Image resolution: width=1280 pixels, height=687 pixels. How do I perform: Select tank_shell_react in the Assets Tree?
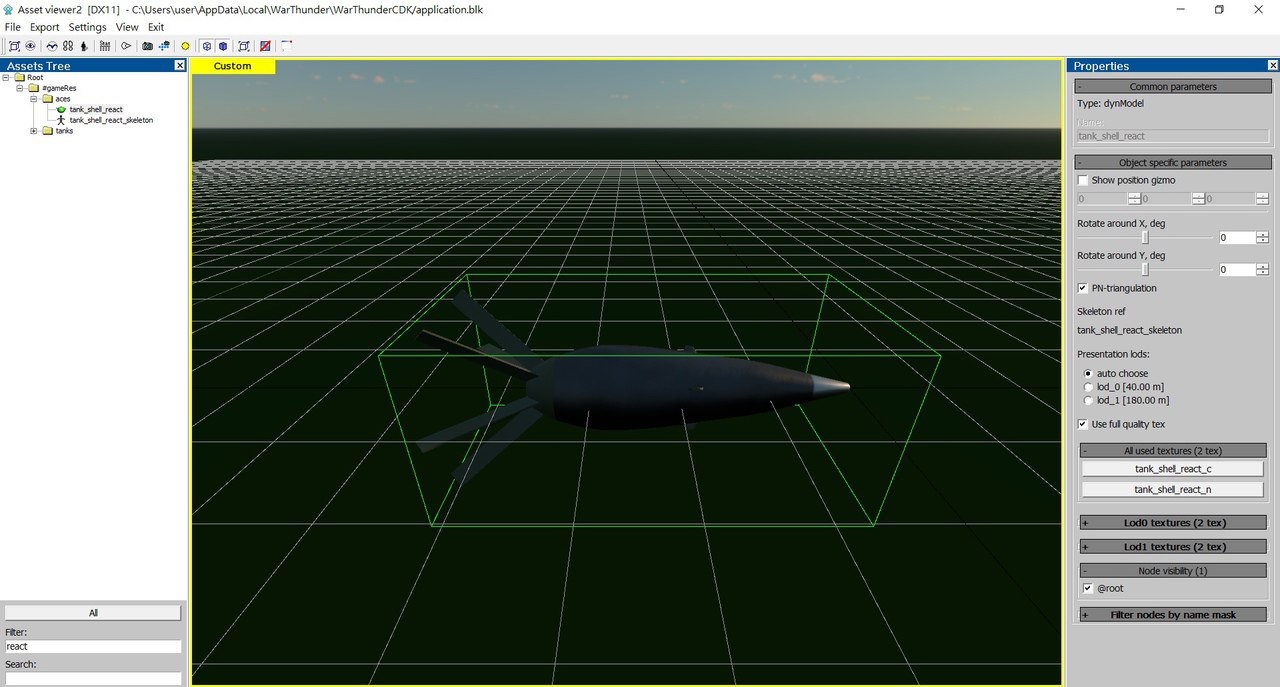click(x=96, y=109)
